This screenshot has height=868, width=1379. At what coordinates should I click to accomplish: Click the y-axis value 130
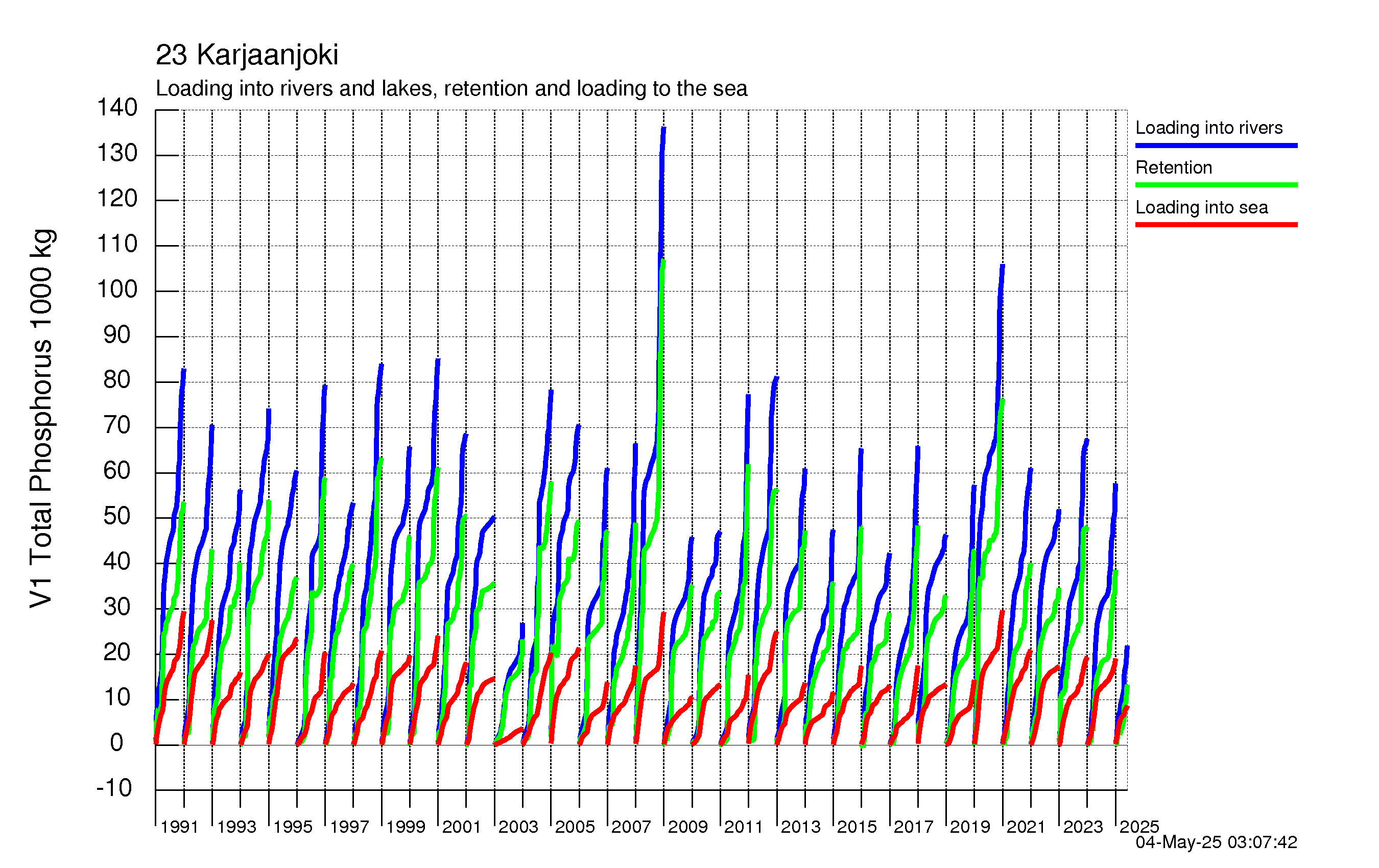coord(117,154)
